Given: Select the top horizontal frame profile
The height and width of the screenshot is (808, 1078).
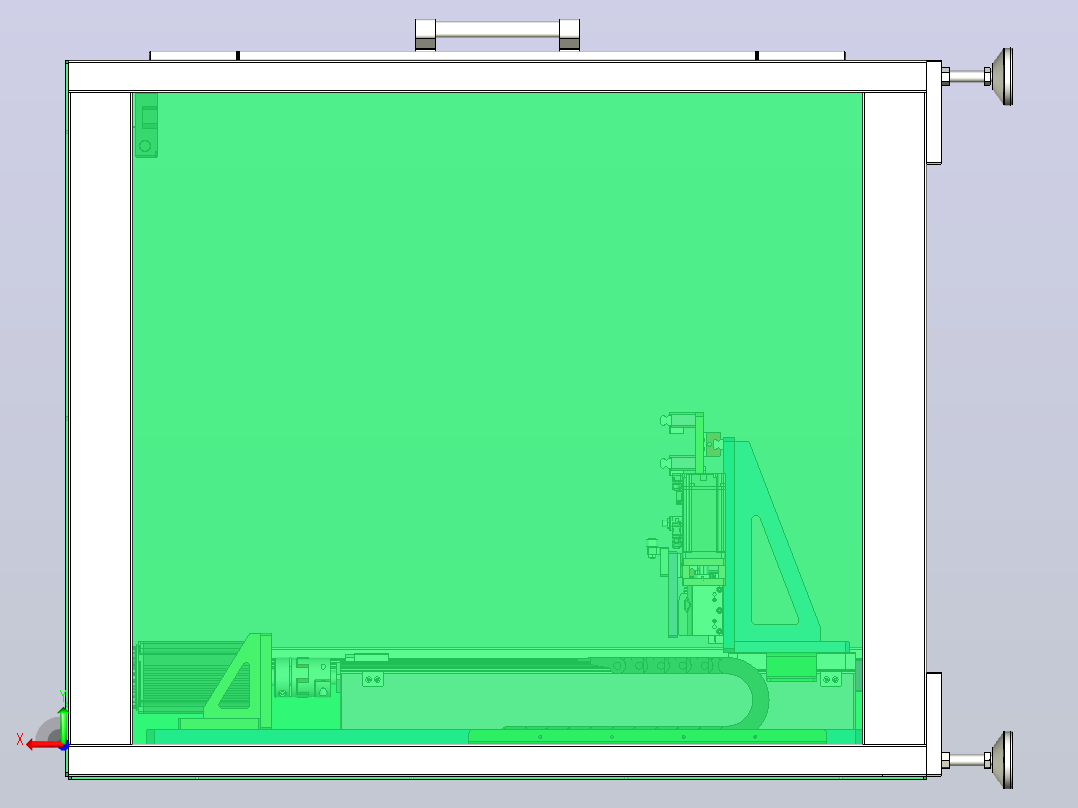Looking at the screenshot, I should 497,76.
